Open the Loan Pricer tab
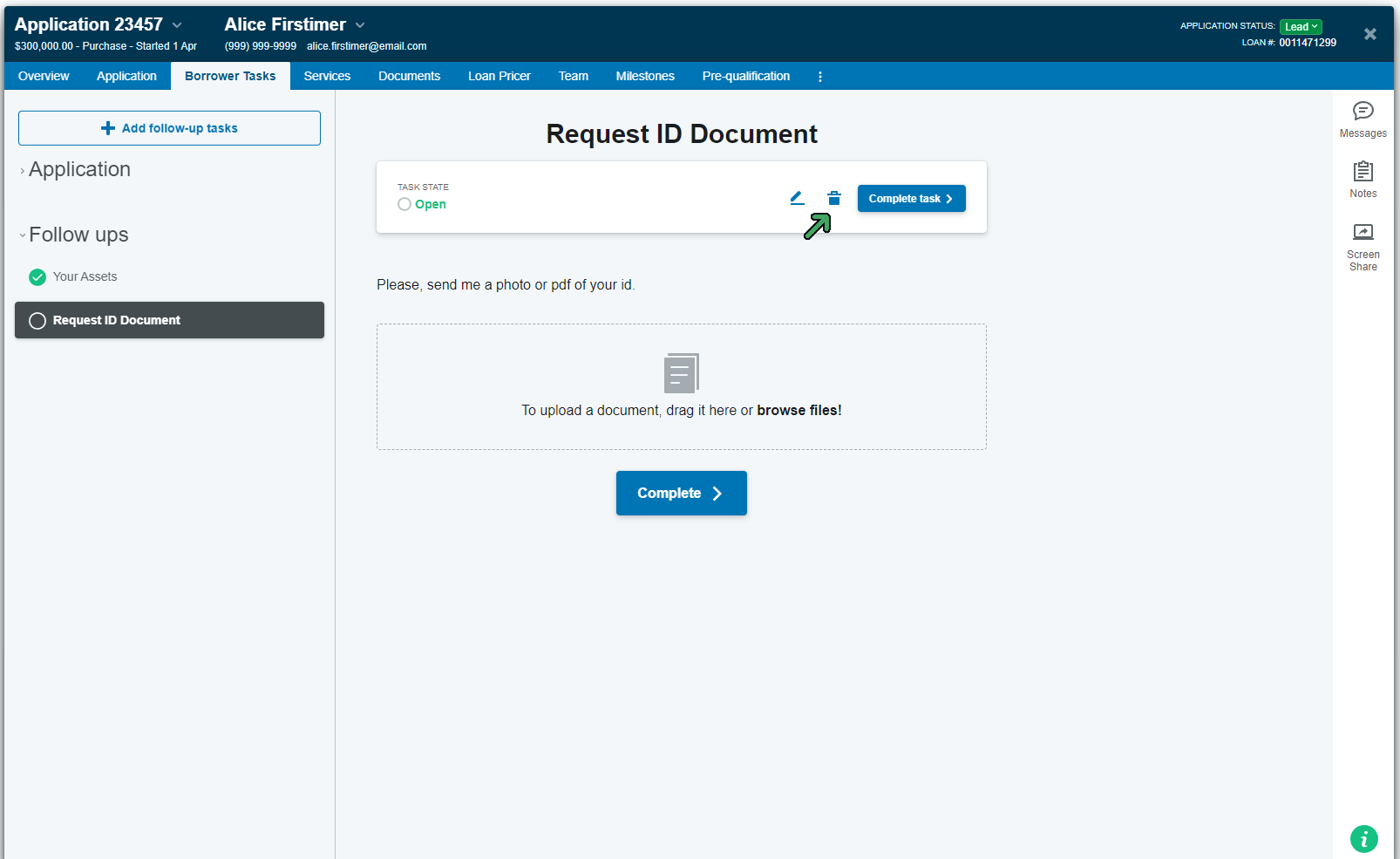1400x859 pixels. (x=499, y=77)
